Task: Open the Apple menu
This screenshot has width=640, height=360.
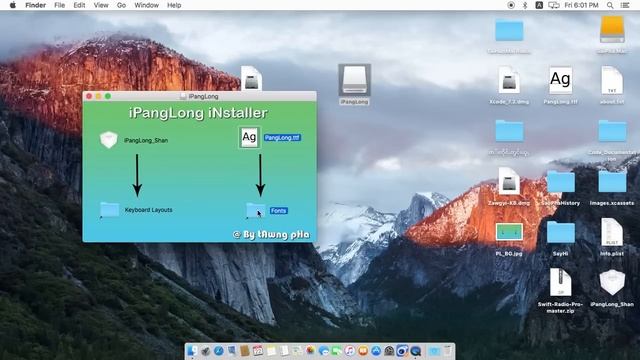Action: coord(13,5)
